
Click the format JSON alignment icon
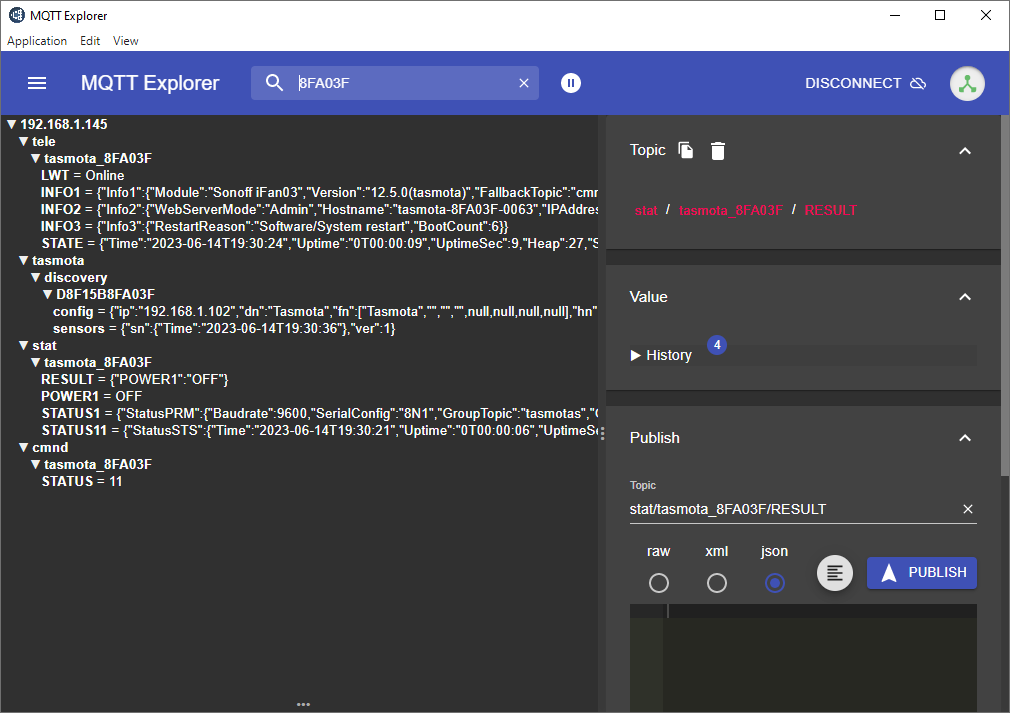point(835,573)
